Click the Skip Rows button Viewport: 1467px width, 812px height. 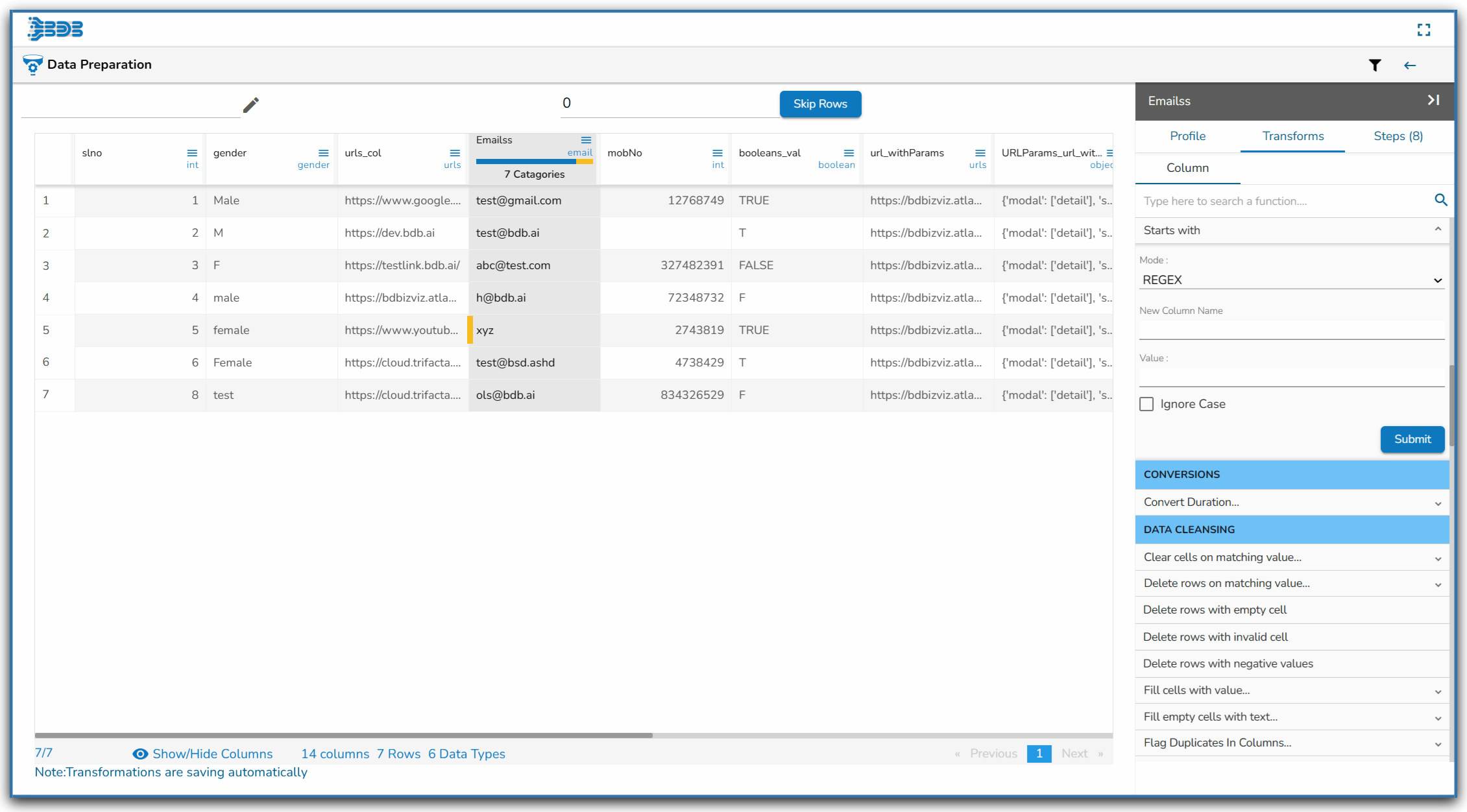[820, 104]
